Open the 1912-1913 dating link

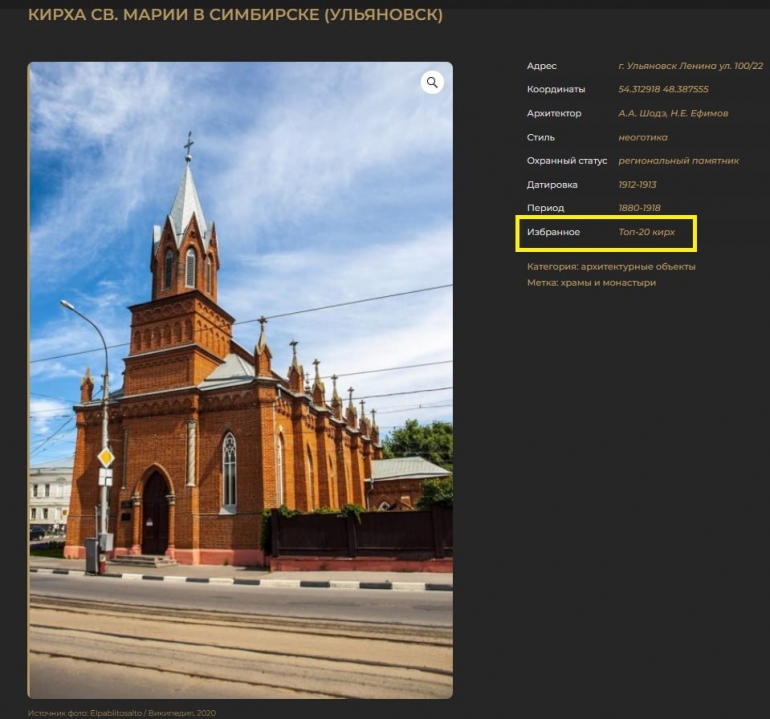[637, 185]
